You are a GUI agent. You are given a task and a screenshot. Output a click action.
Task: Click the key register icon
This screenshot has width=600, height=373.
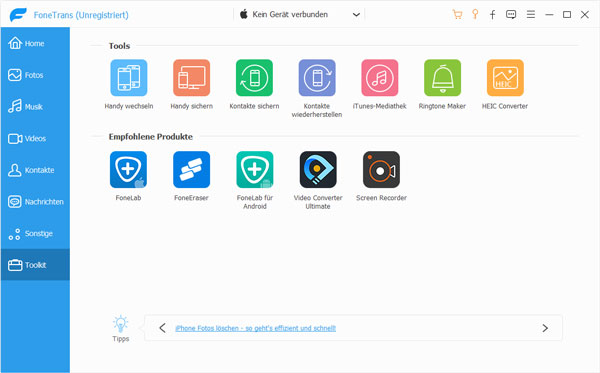click(x=475, y=15)
